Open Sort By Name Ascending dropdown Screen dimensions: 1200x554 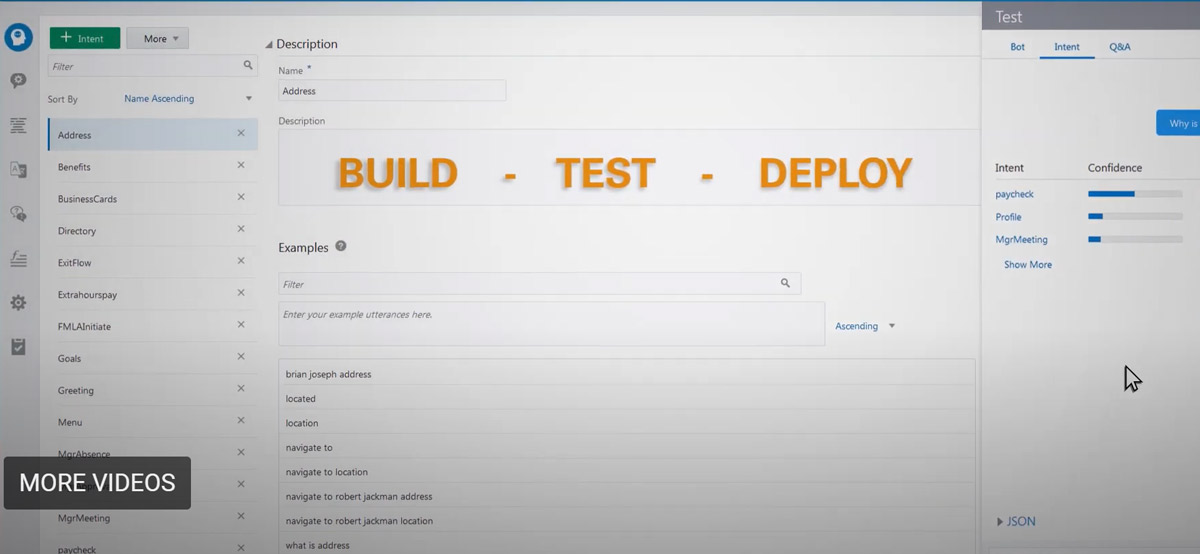pyautogui.click(x=187, y=99)
